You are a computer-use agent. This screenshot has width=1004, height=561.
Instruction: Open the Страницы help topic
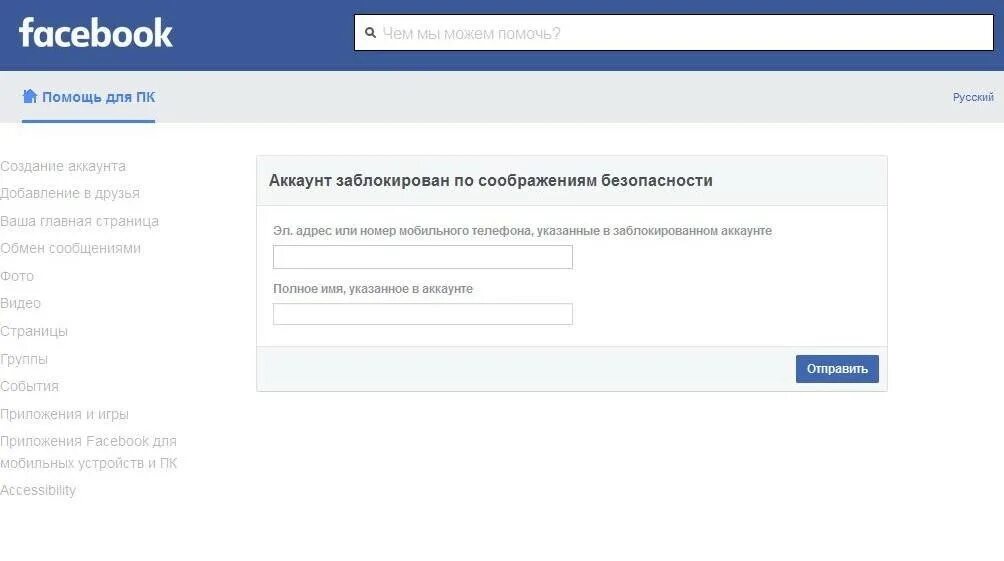tap(34, 331)
